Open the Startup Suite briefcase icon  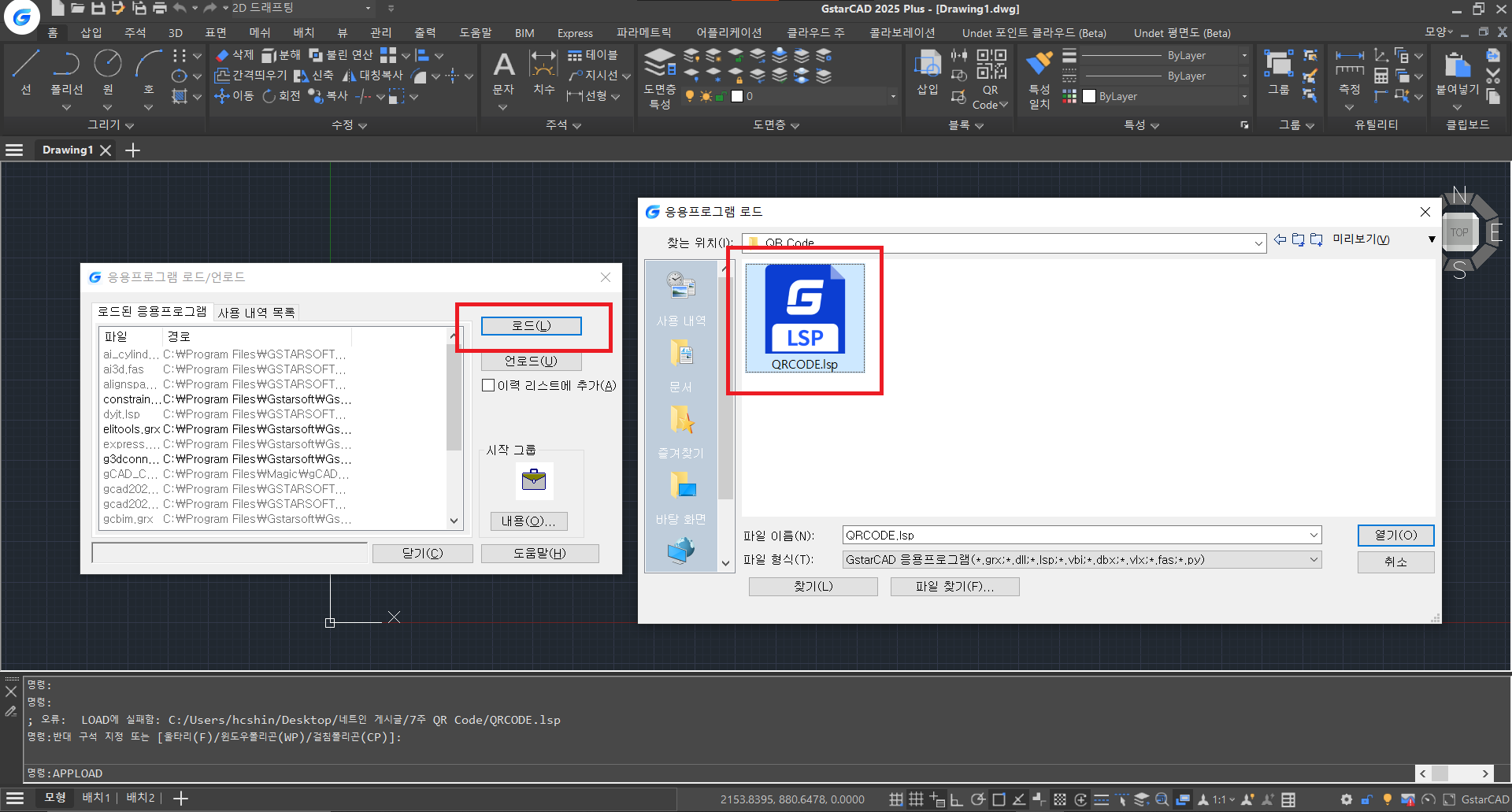tap(534, 480)
